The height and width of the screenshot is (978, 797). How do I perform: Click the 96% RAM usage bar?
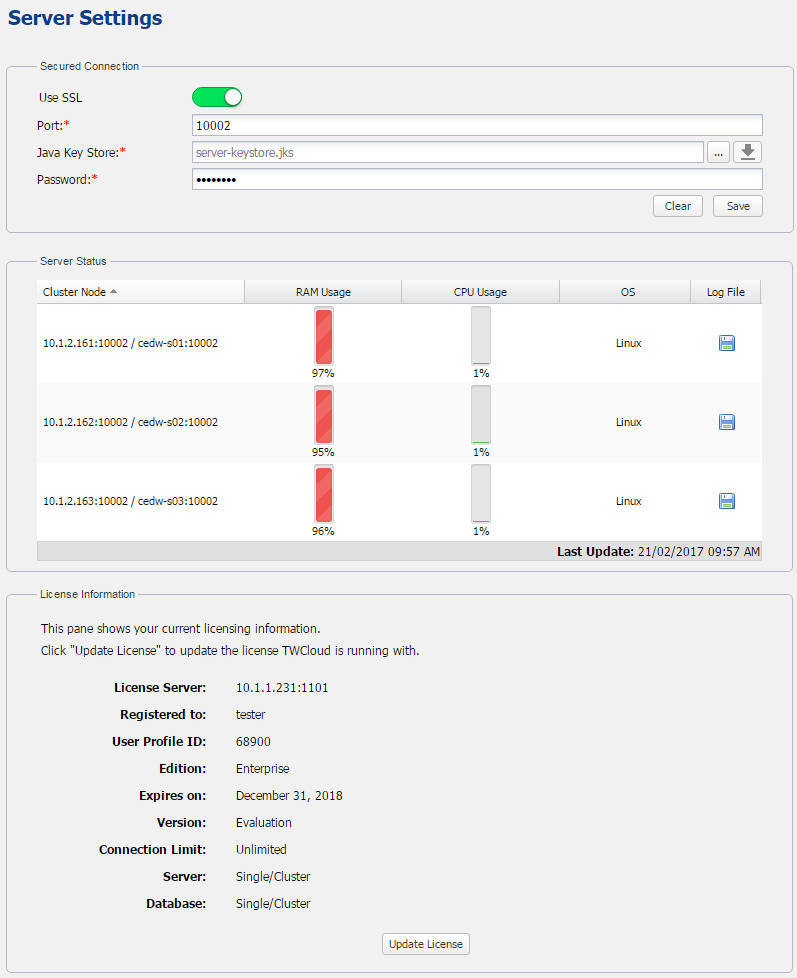point(324,494)
